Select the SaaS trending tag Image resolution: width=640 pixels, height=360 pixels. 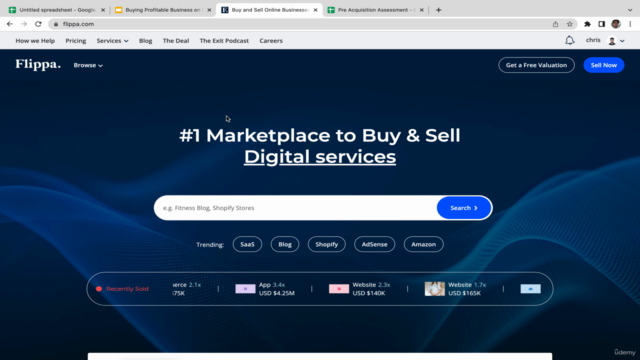247,244
